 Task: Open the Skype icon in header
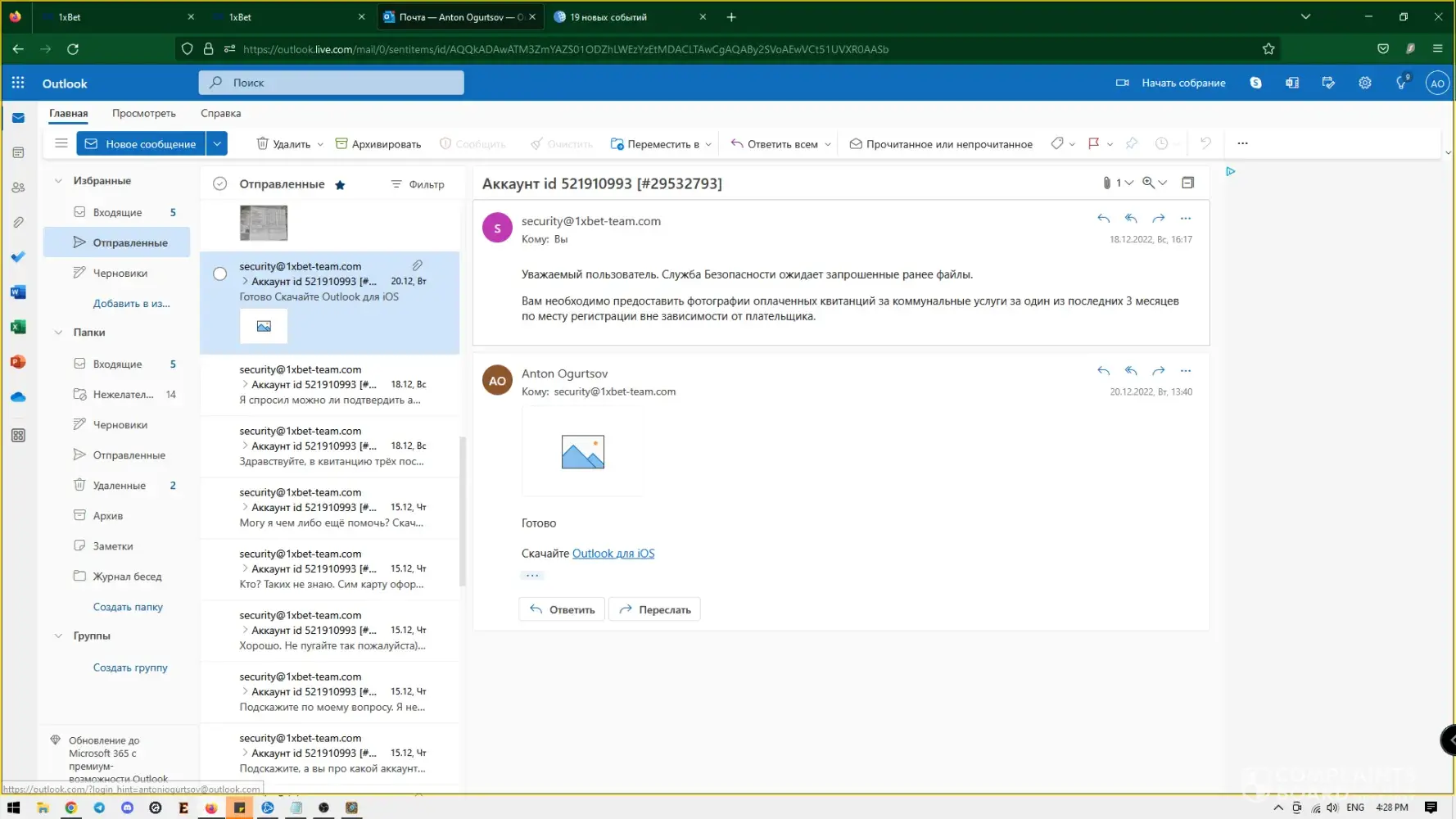click(1255, 83)
